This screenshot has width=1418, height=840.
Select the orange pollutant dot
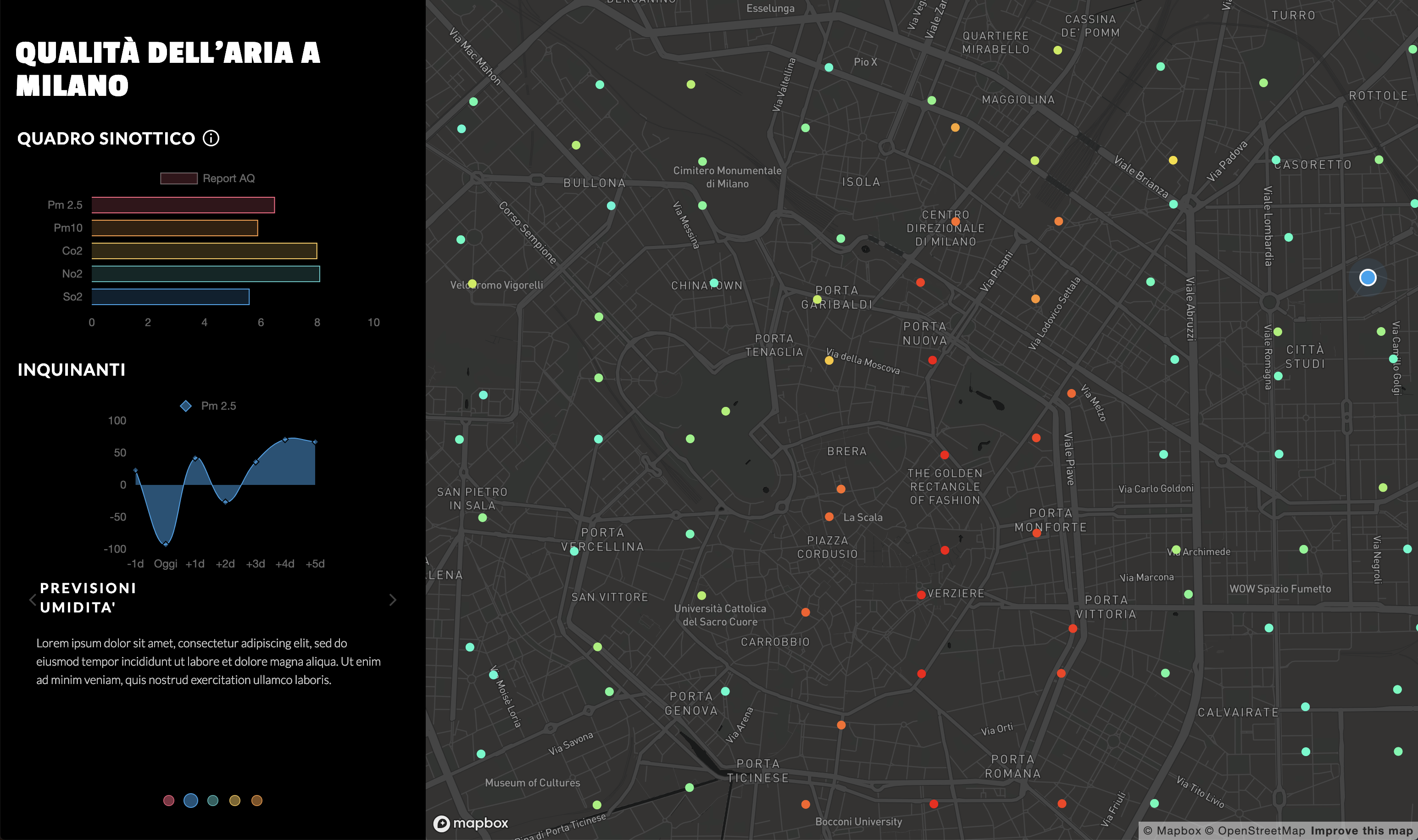257,801
